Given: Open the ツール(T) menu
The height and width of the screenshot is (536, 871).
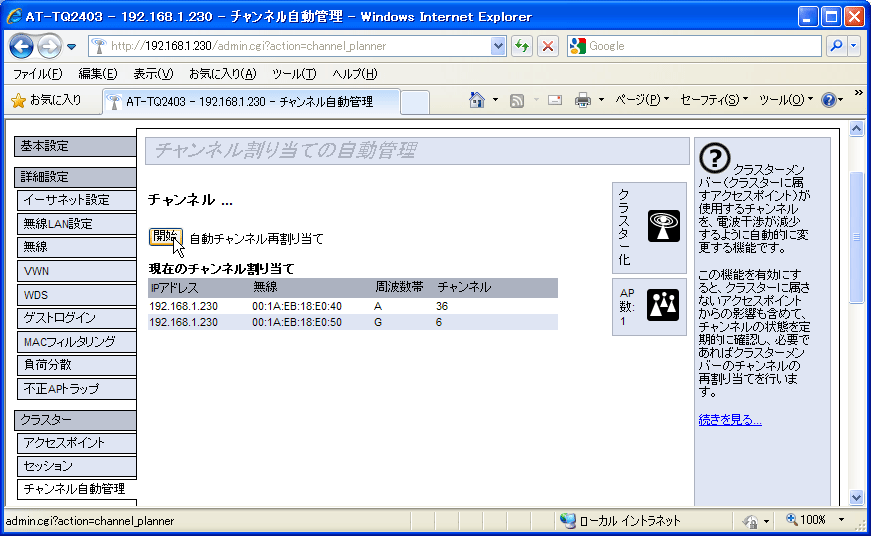Looking at the screenshot, I should (x=294, y=74).
